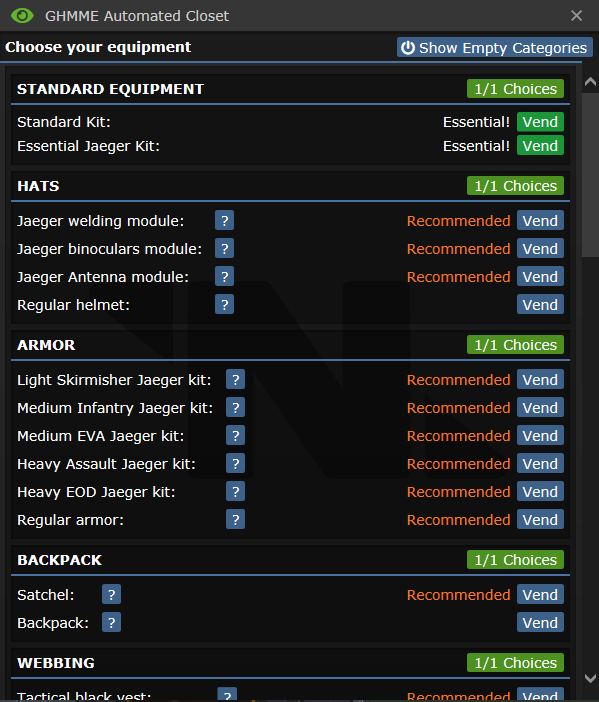Open help for Jaeger welding module
The width and height of the screenshot is (599, 702).
[x=224, y=221]
